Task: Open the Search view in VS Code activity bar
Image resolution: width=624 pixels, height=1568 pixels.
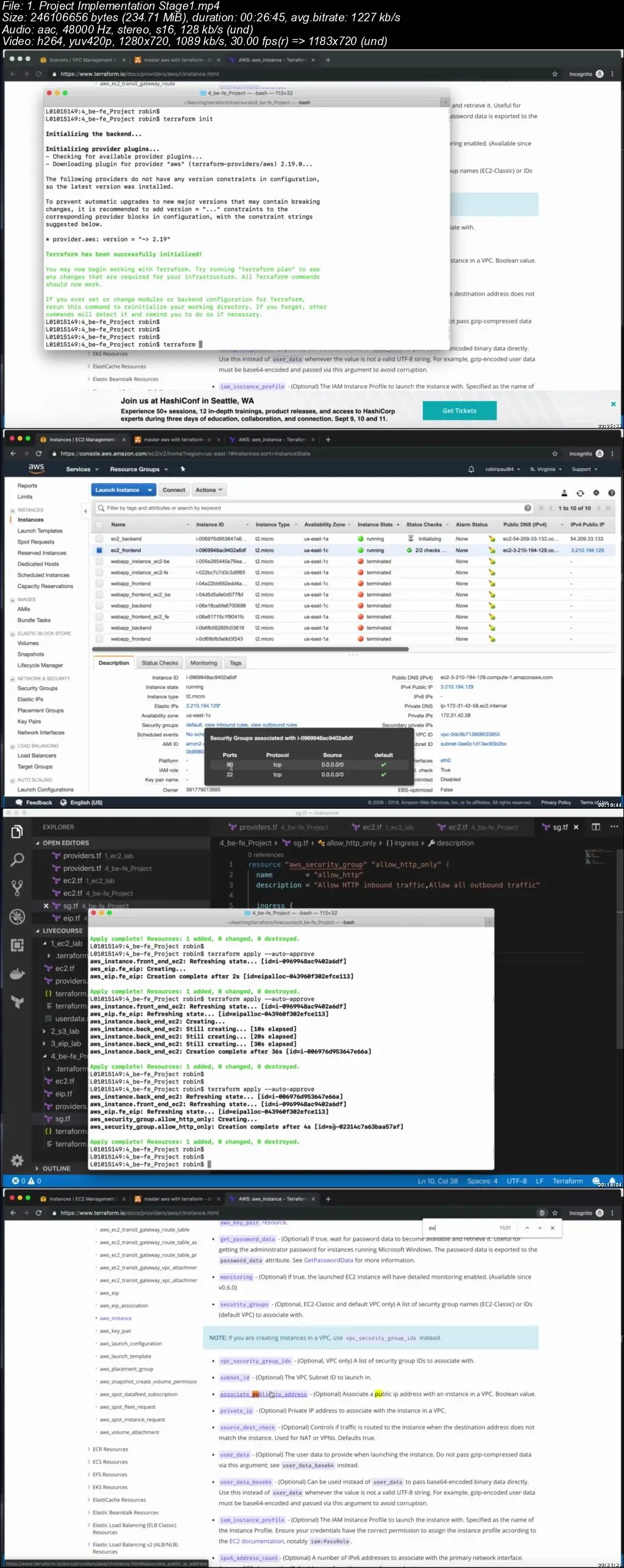Action: [x=17, y=860]
